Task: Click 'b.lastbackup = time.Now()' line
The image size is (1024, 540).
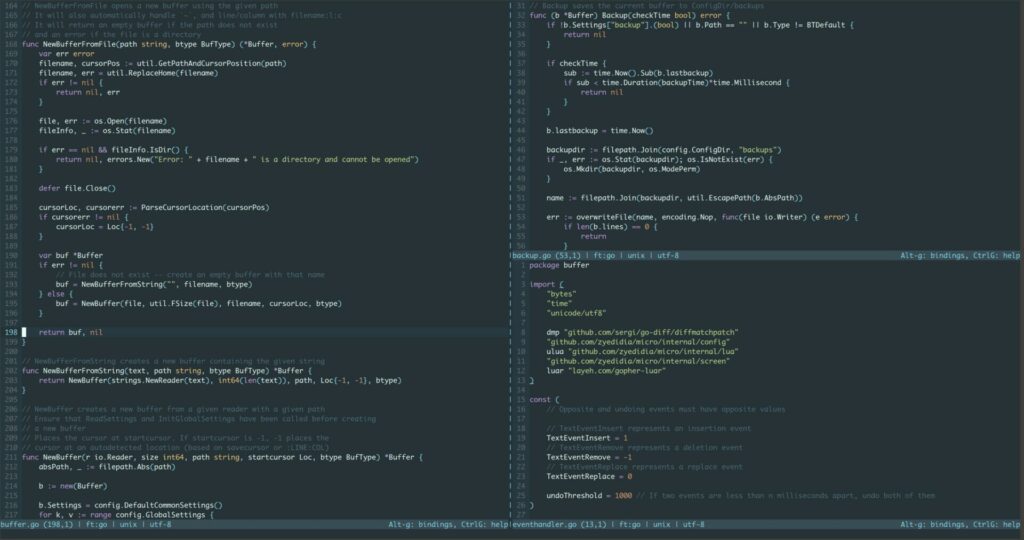Action: tap(600, 131)
